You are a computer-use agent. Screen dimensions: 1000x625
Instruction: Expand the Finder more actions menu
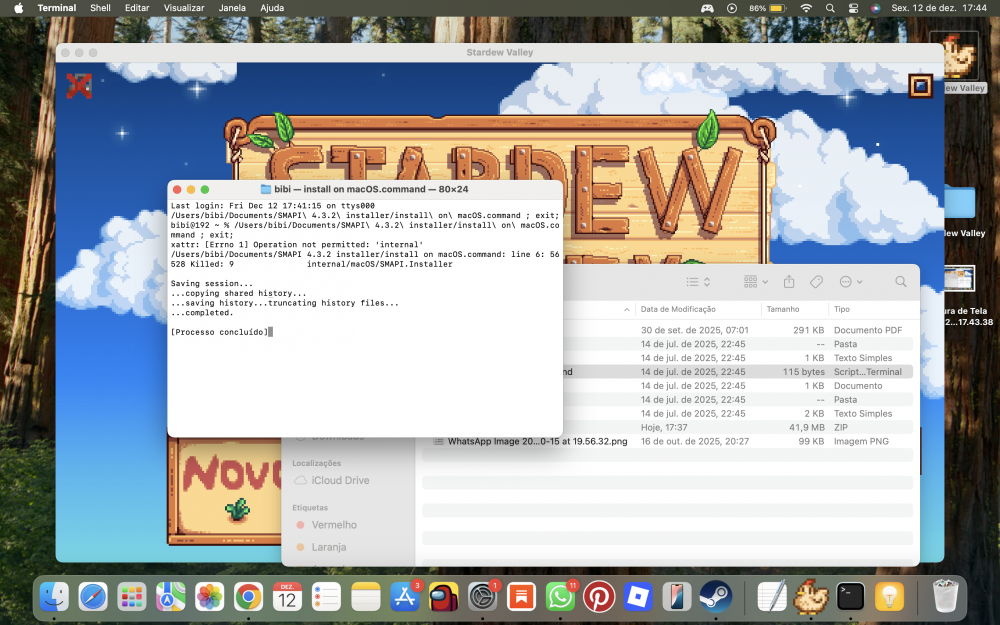tap(851, 282)
